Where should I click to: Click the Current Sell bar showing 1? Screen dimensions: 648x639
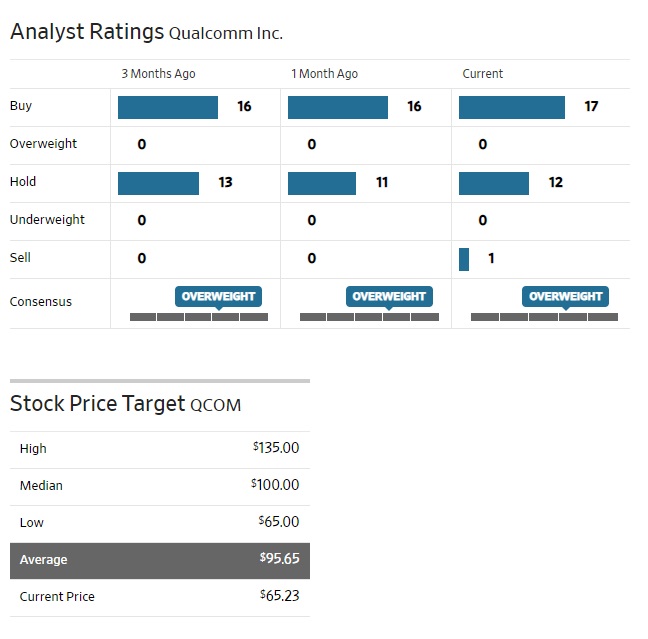point(464,259)
